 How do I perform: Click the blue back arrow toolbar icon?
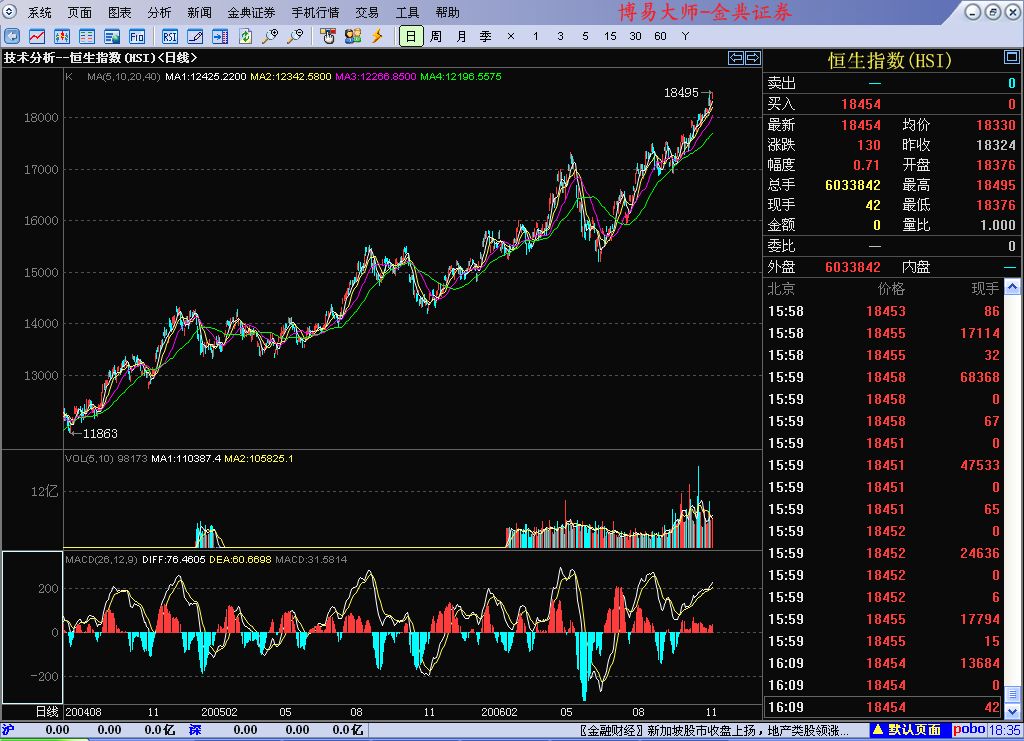coord(12,36)
